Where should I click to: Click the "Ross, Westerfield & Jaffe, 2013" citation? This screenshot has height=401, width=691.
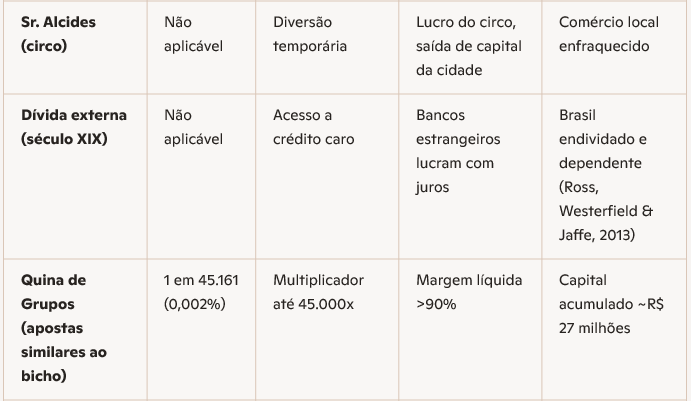coord(606,210)
